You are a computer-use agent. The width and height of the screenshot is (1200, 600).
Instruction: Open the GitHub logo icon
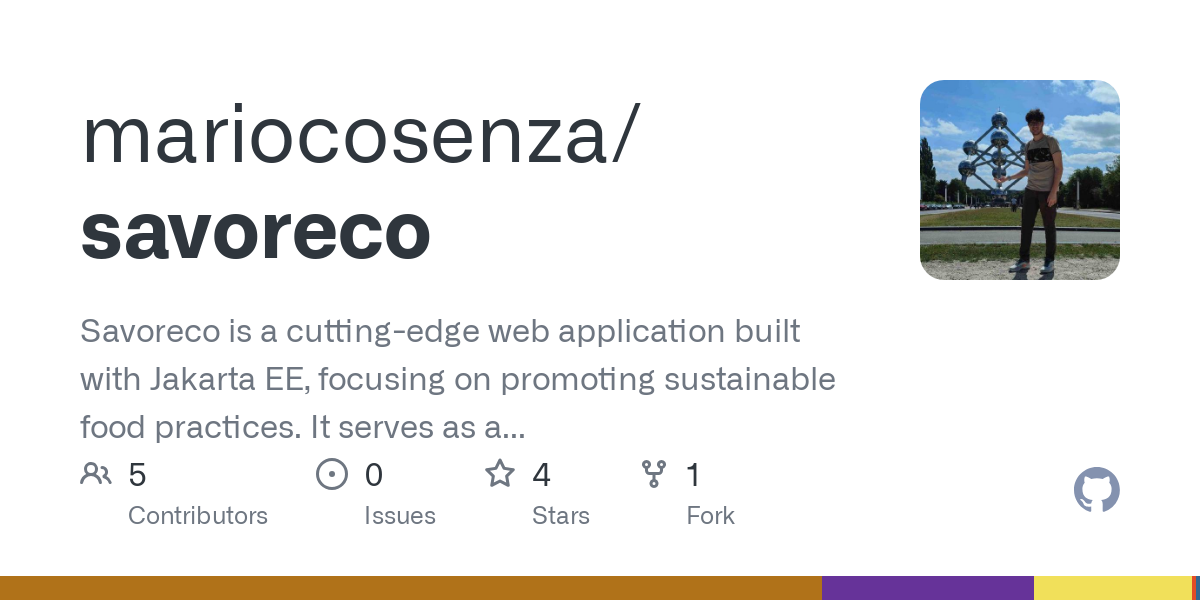click(x=1096, y=491)
